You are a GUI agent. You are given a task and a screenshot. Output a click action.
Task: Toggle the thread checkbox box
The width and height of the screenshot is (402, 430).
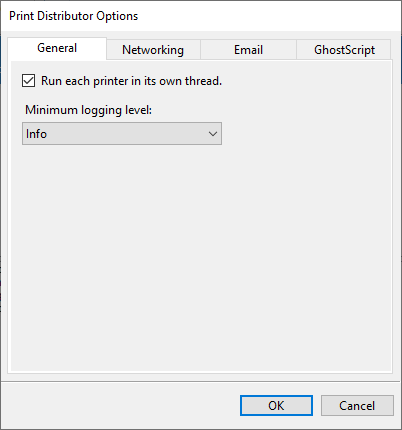click(28, 81)
